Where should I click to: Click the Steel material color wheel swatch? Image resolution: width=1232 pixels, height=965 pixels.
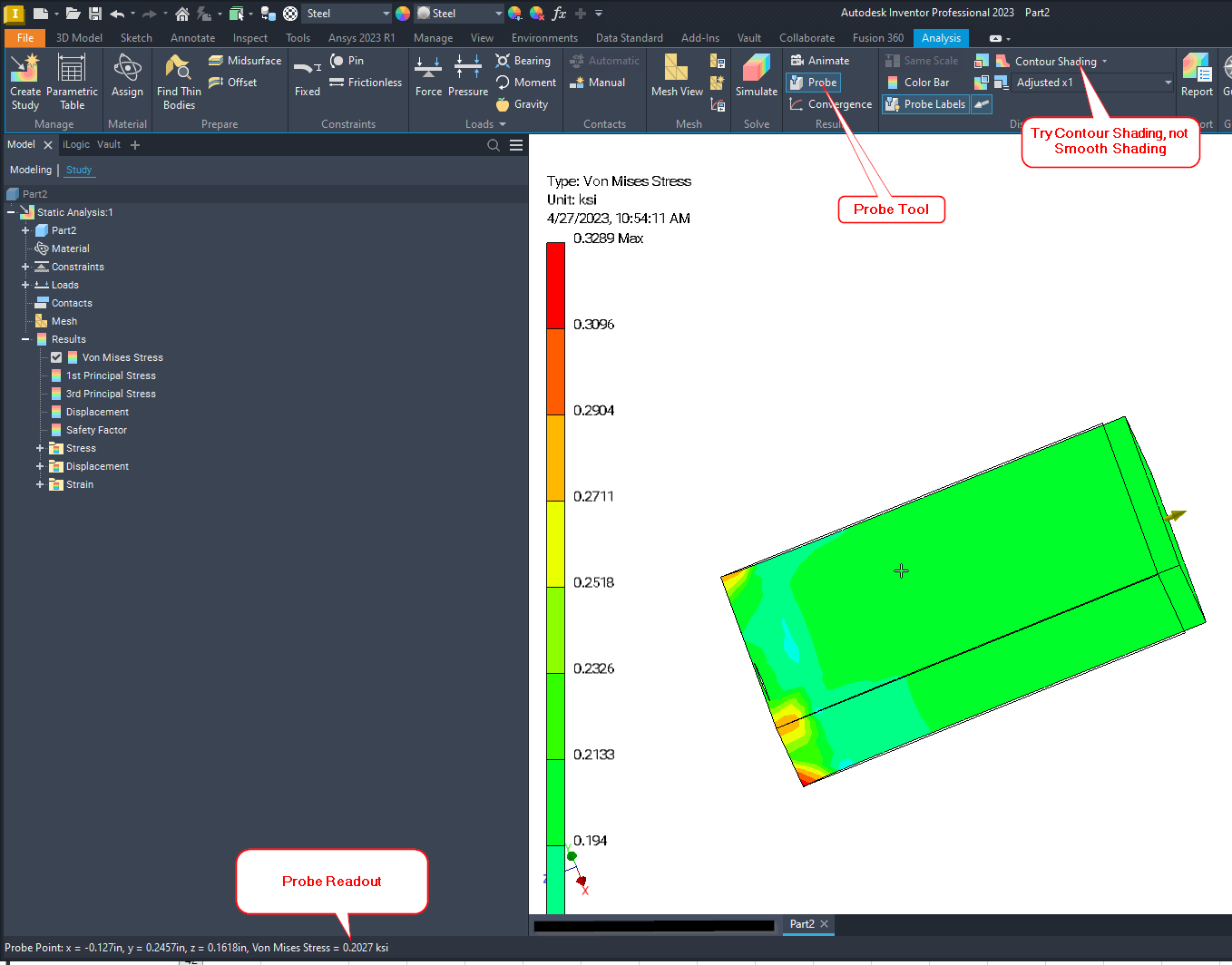pos(401,13)
